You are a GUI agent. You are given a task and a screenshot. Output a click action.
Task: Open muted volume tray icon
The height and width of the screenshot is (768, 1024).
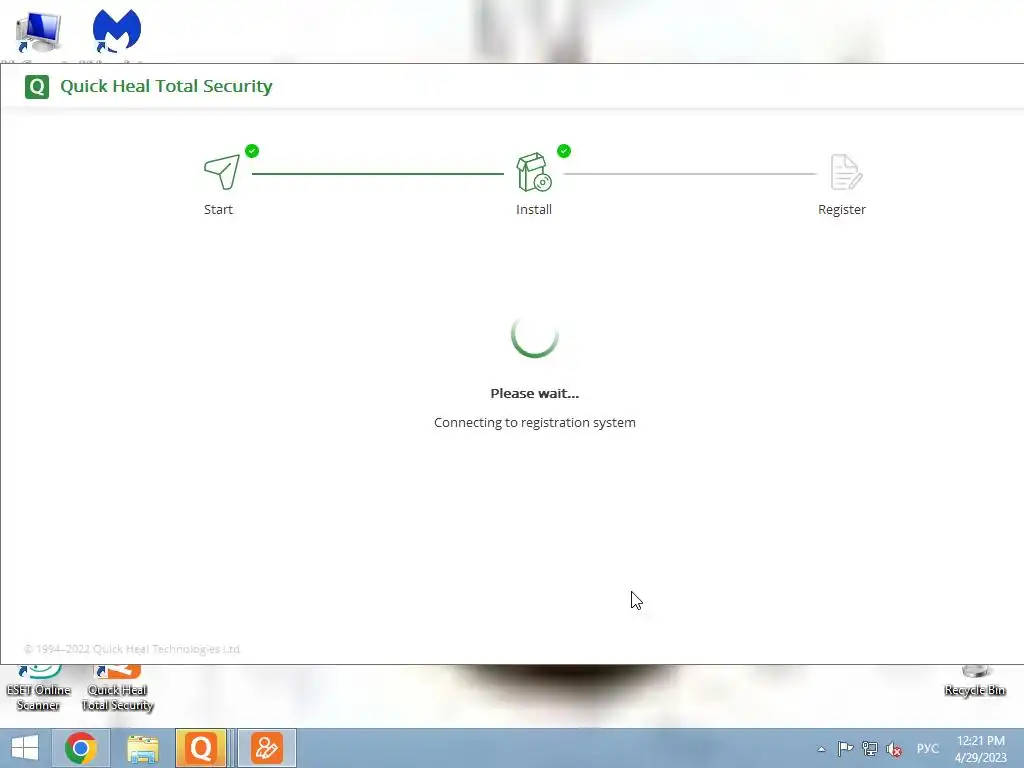[x=893, y=749]
